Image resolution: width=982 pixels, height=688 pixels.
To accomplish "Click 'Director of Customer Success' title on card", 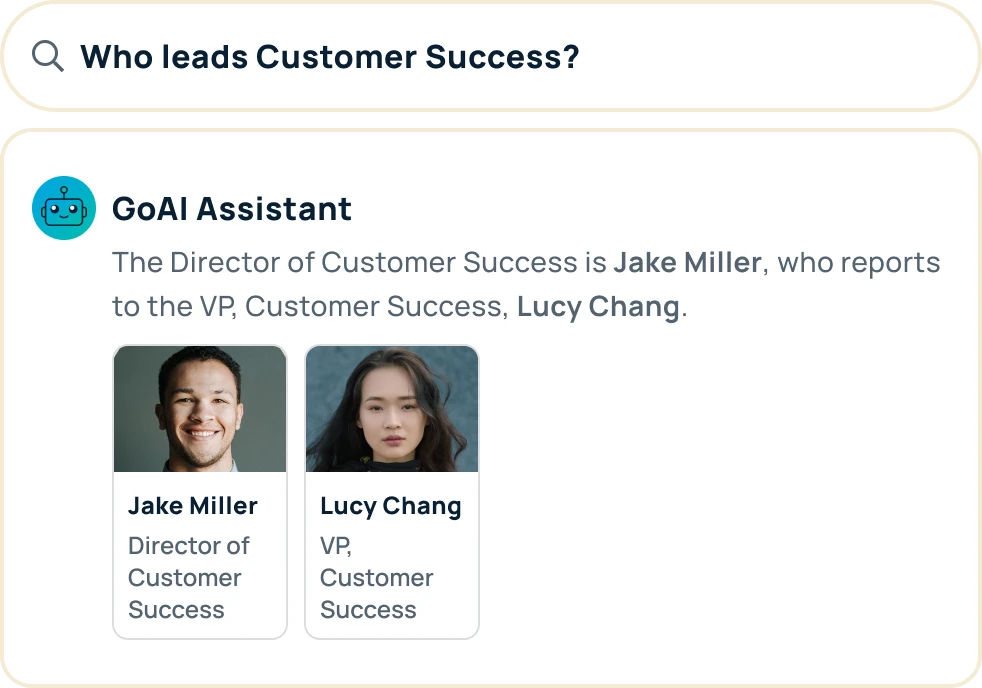I will pyautogui.click(x=189, y=578).
